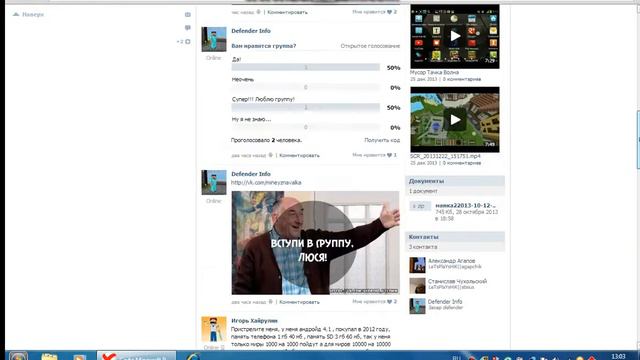Open Станислав Чукольский contact name
The image size is (640, 360).
click(457, 282)
